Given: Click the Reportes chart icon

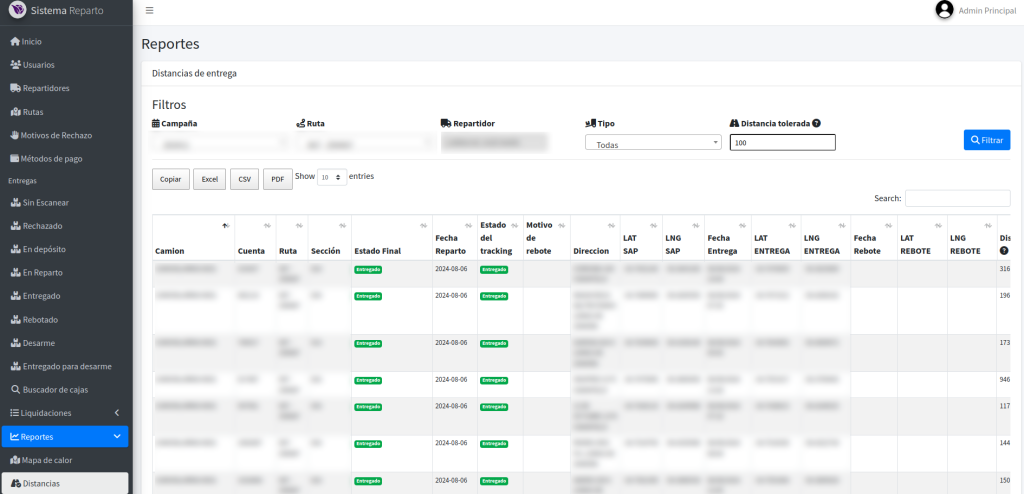Looking at the screenshot, I should (14, 436).
